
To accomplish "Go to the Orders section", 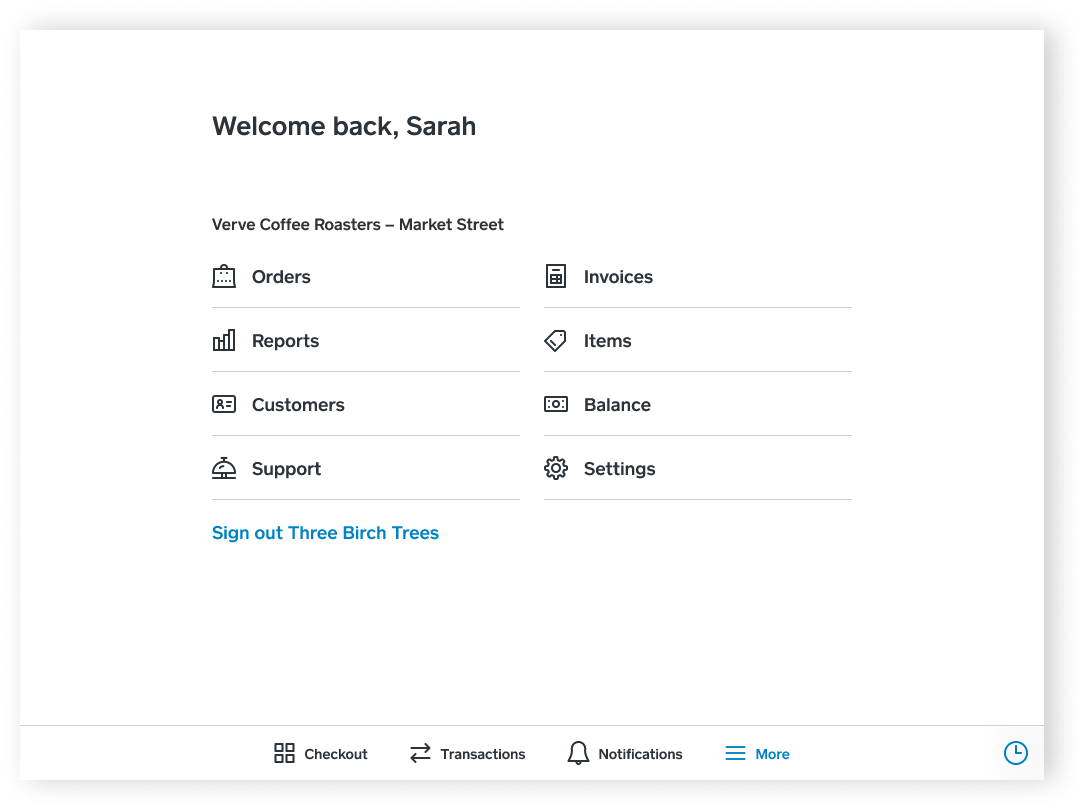I will 366,276.
